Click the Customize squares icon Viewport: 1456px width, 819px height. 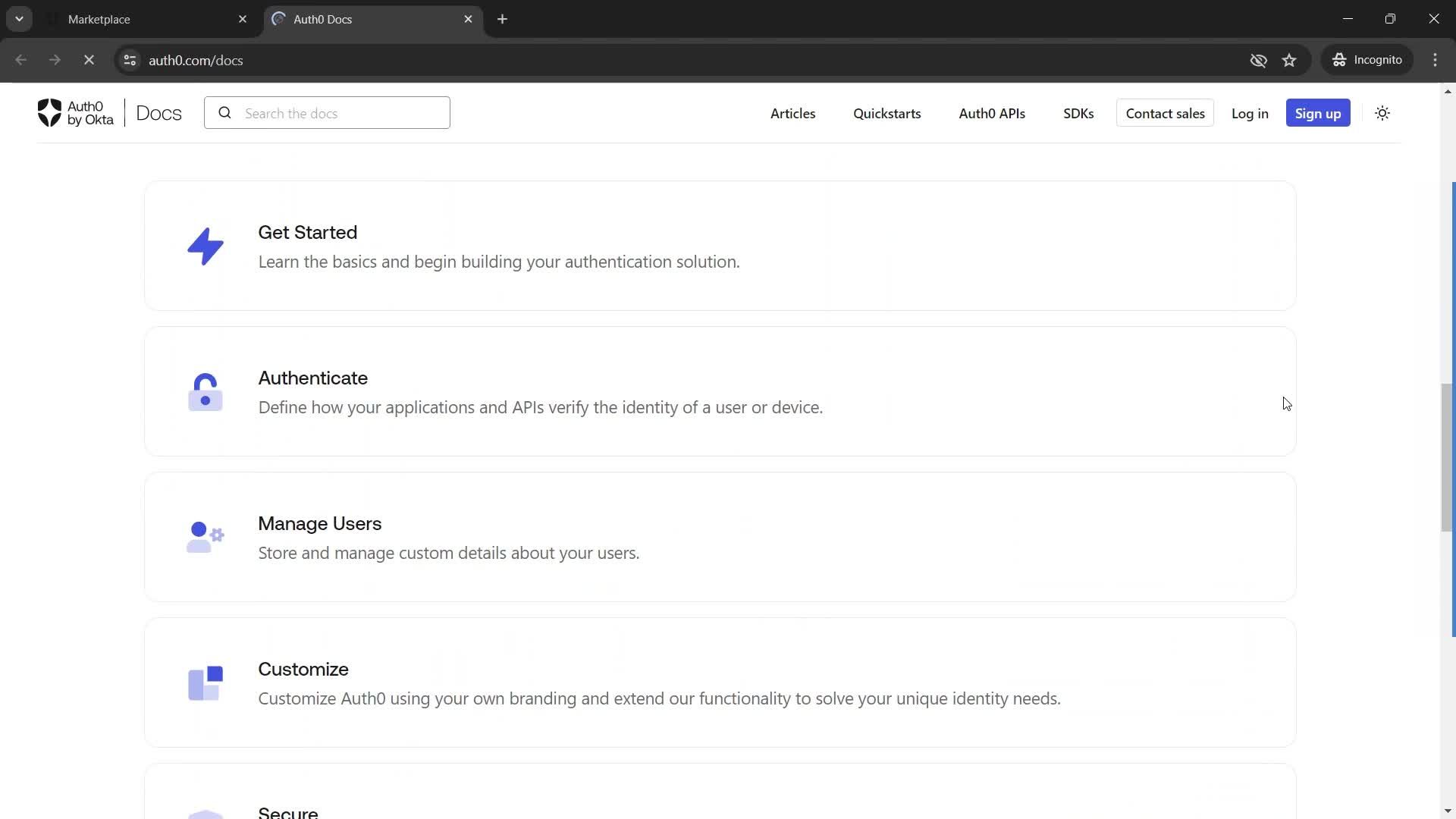[x=206, y=683]
